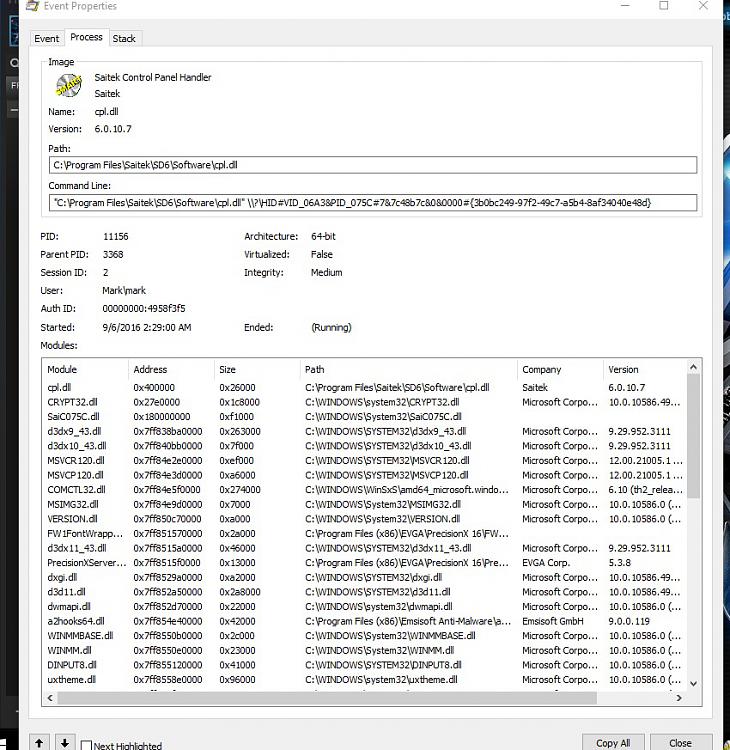Image resolution: width=730 pixels, height=750 pixels.
Task: Click the down arrow next event button
Action: click(x=65, y=743)
